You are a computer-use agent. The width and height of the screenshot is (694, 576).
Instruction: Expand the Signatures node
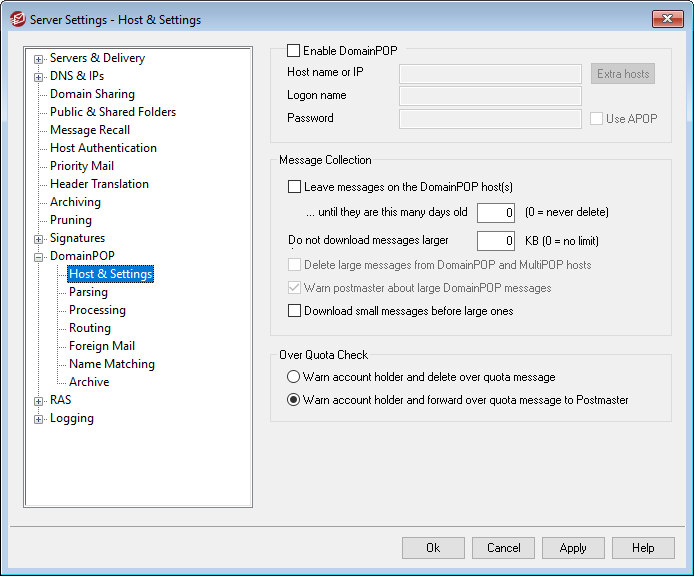coord(39,238)
